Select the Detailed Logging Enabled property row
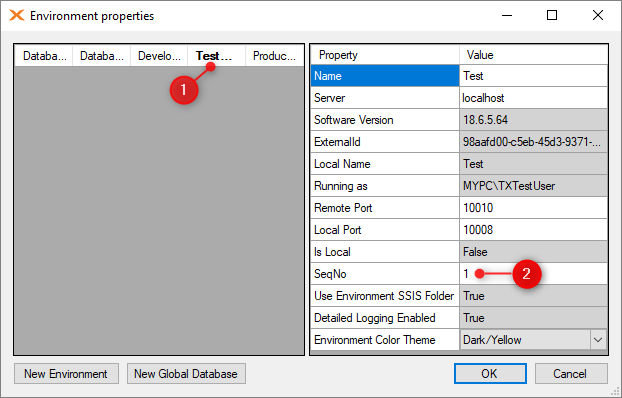 point(459,318)
